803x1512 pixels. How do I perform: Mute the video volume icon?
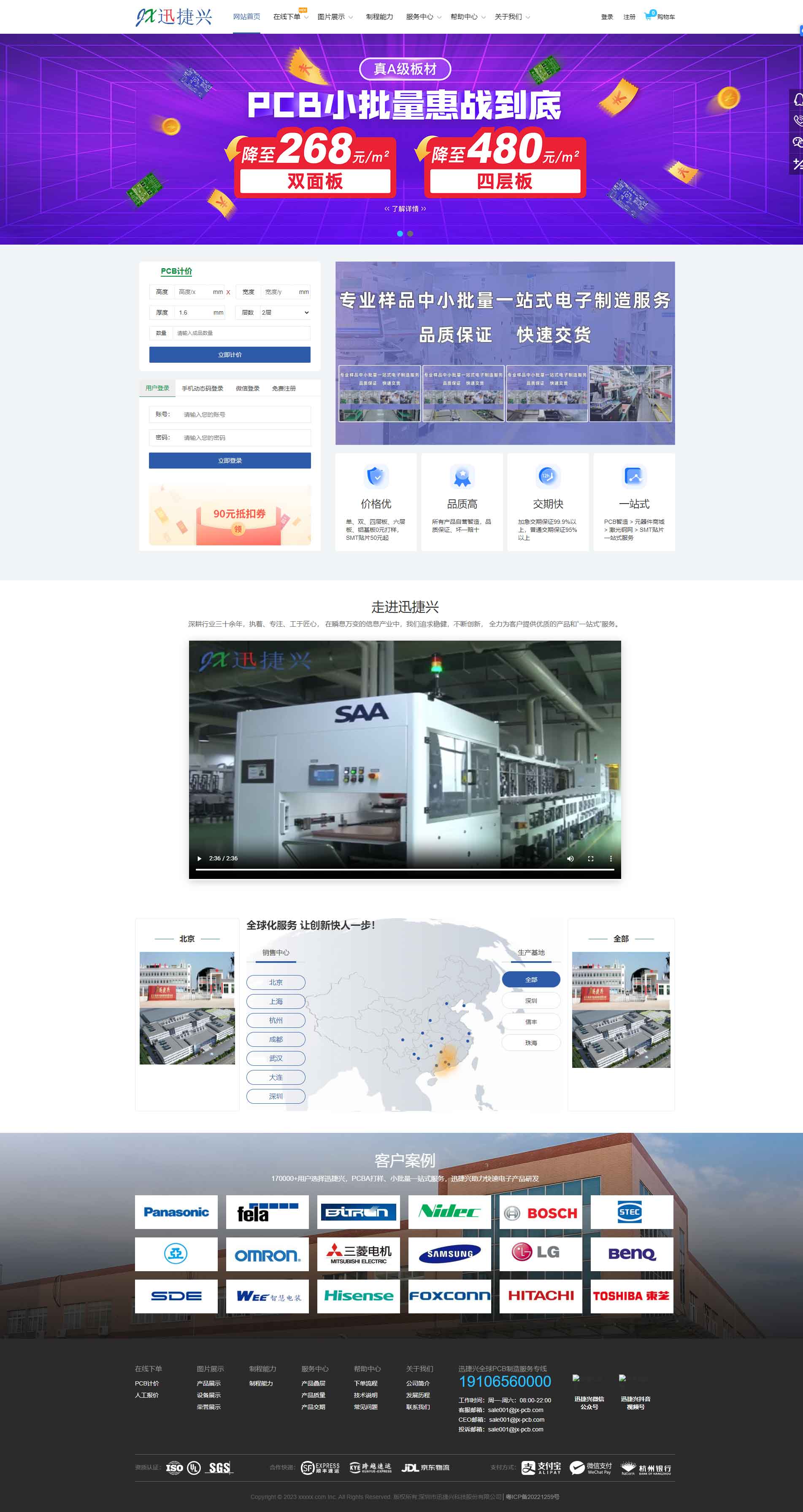click(570, 858)
